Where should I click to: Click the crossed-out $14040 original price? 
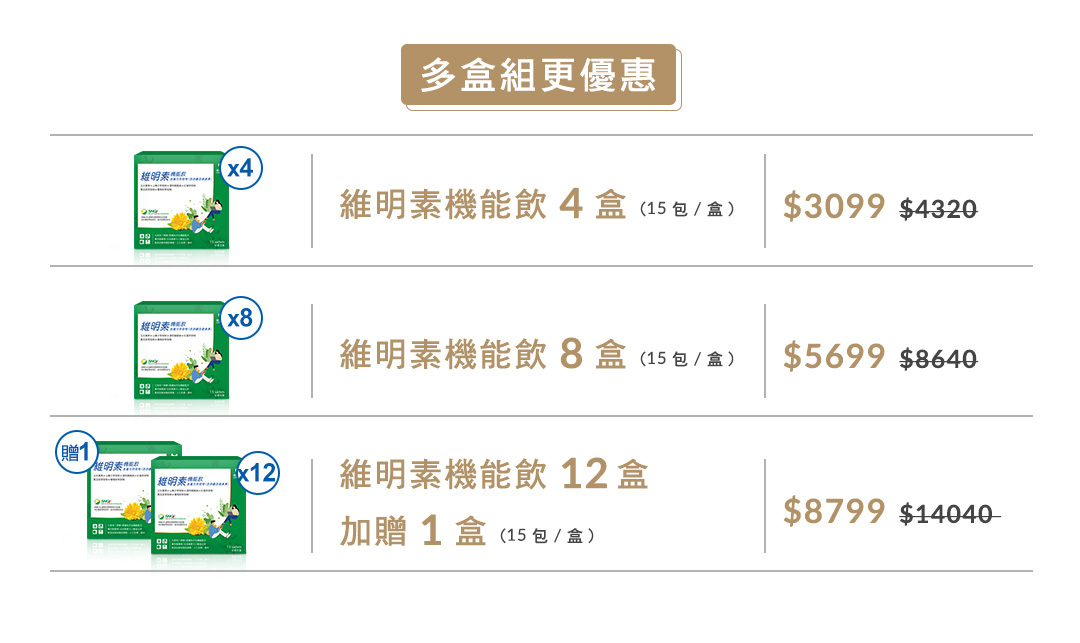[x=948, y=514]
